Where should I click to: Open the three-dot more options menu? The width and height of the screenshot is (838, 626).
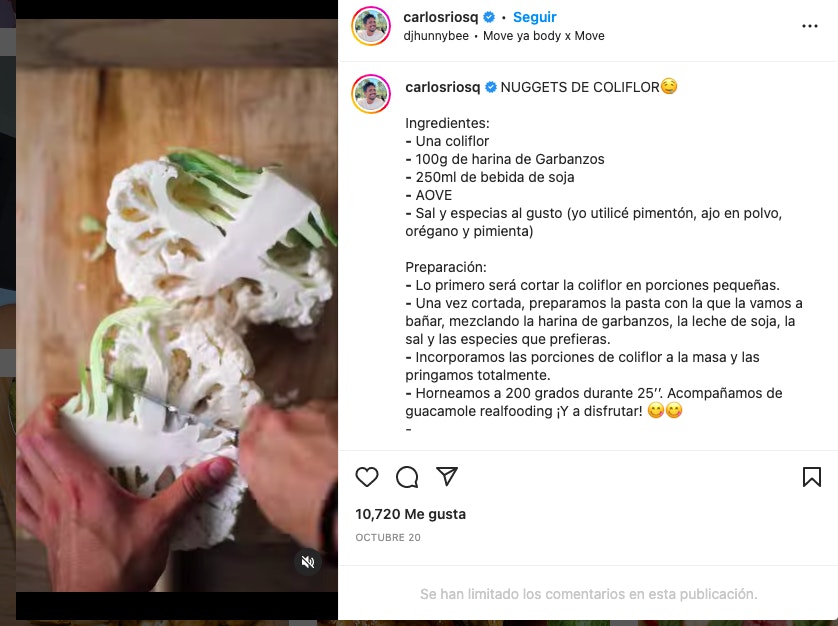pos(810,26)
